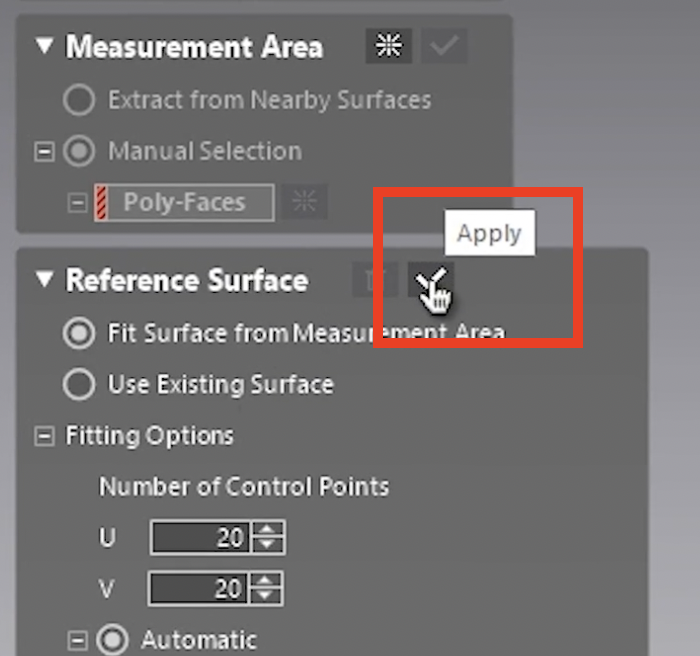700x656 pixels.
Task: Click the Poly-Faces selection field
Action: pos(184,202)
